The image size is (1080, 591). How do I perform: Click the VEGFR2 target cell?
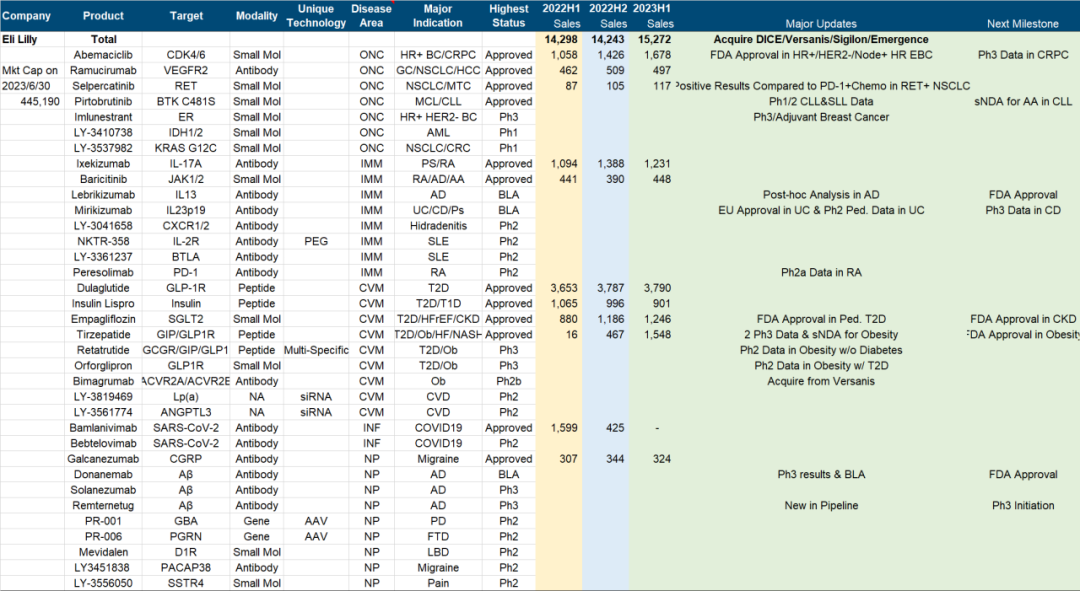coord(186,70)
